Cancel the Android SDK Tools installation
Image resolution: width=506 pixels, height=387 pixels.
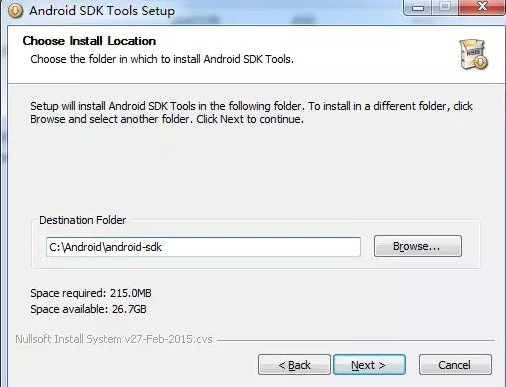click(x=455, y=365)
